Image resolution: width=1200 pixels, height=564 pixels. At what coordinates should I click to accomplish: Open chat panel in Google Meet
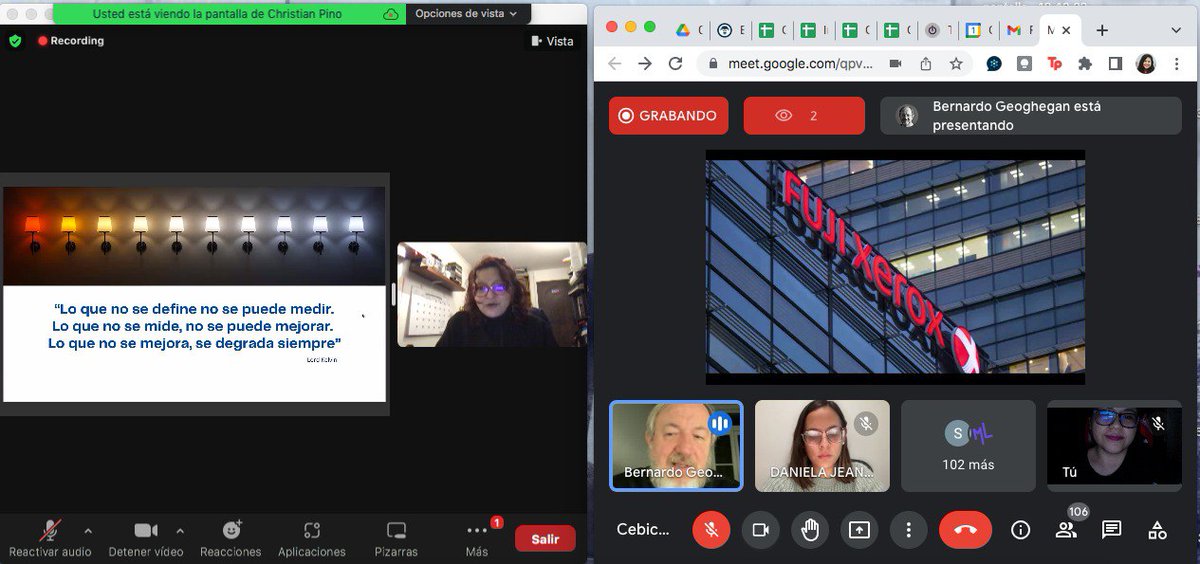[1111, 530]
